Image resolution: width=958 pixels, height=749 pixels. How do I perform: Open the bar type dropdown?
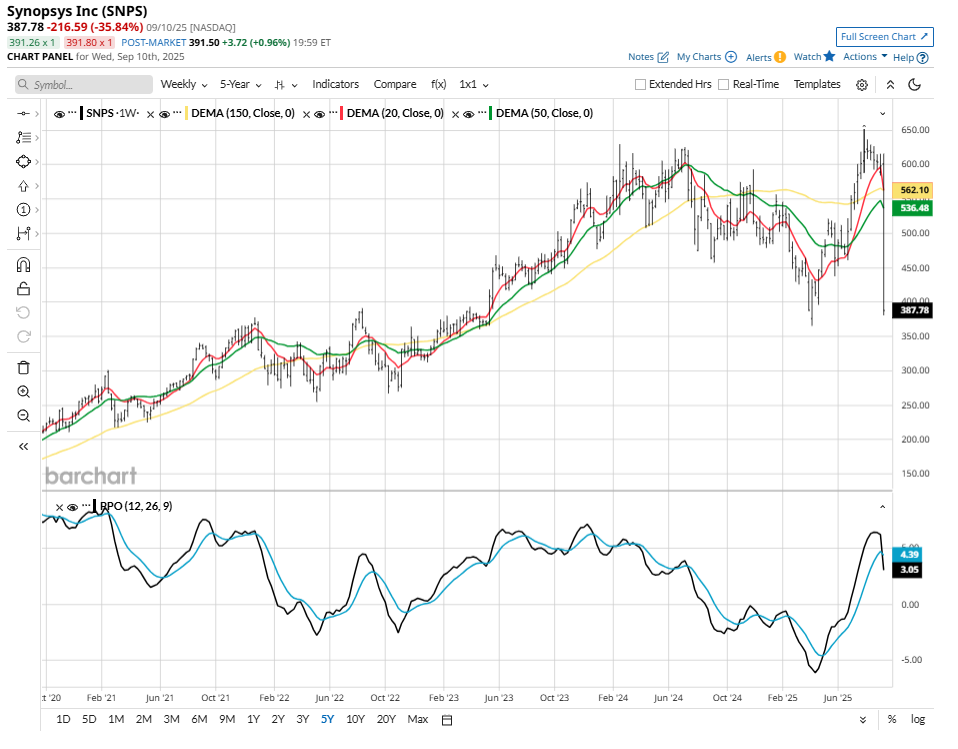[x=286, y=85]
